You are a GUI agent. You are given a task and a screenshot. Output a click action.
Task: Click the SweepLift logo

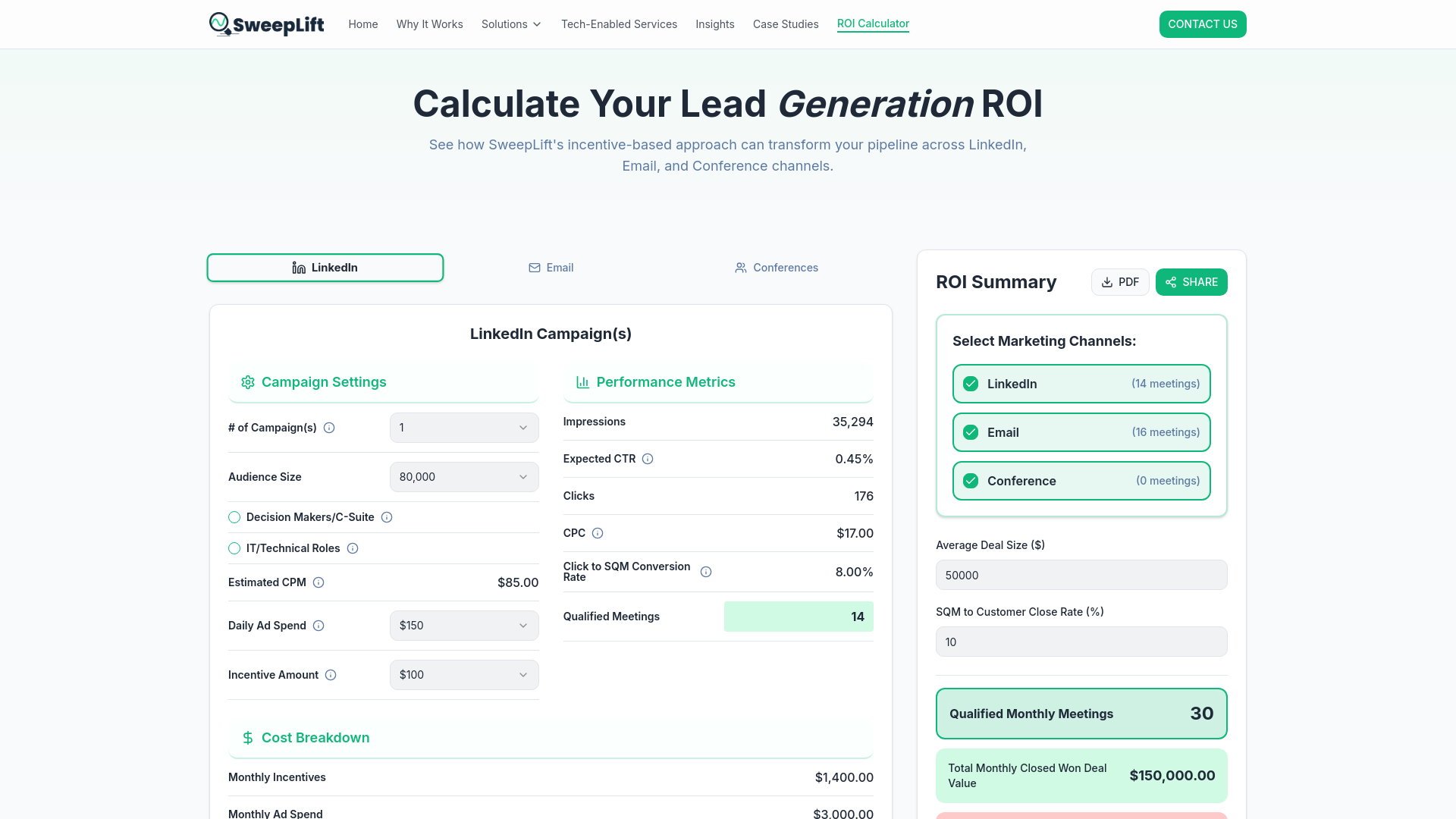266,24
